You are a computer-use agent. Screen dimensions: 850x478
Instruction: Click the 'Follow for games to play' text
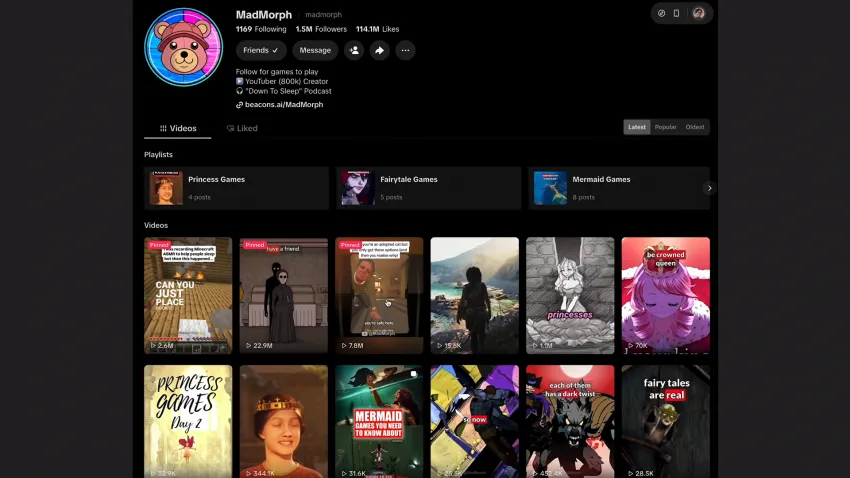click(x=277, y=72)
